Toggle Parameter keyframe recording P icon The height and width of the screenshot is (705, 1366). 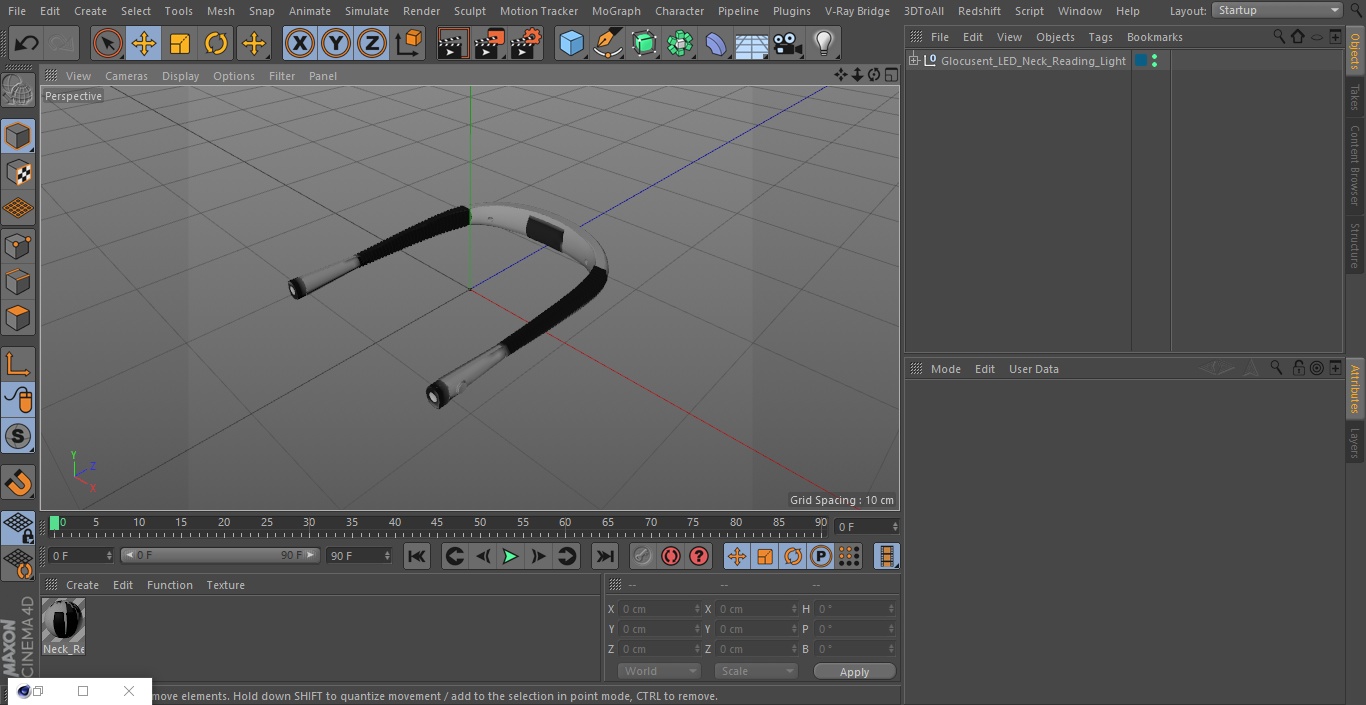[x=821, y=556]
